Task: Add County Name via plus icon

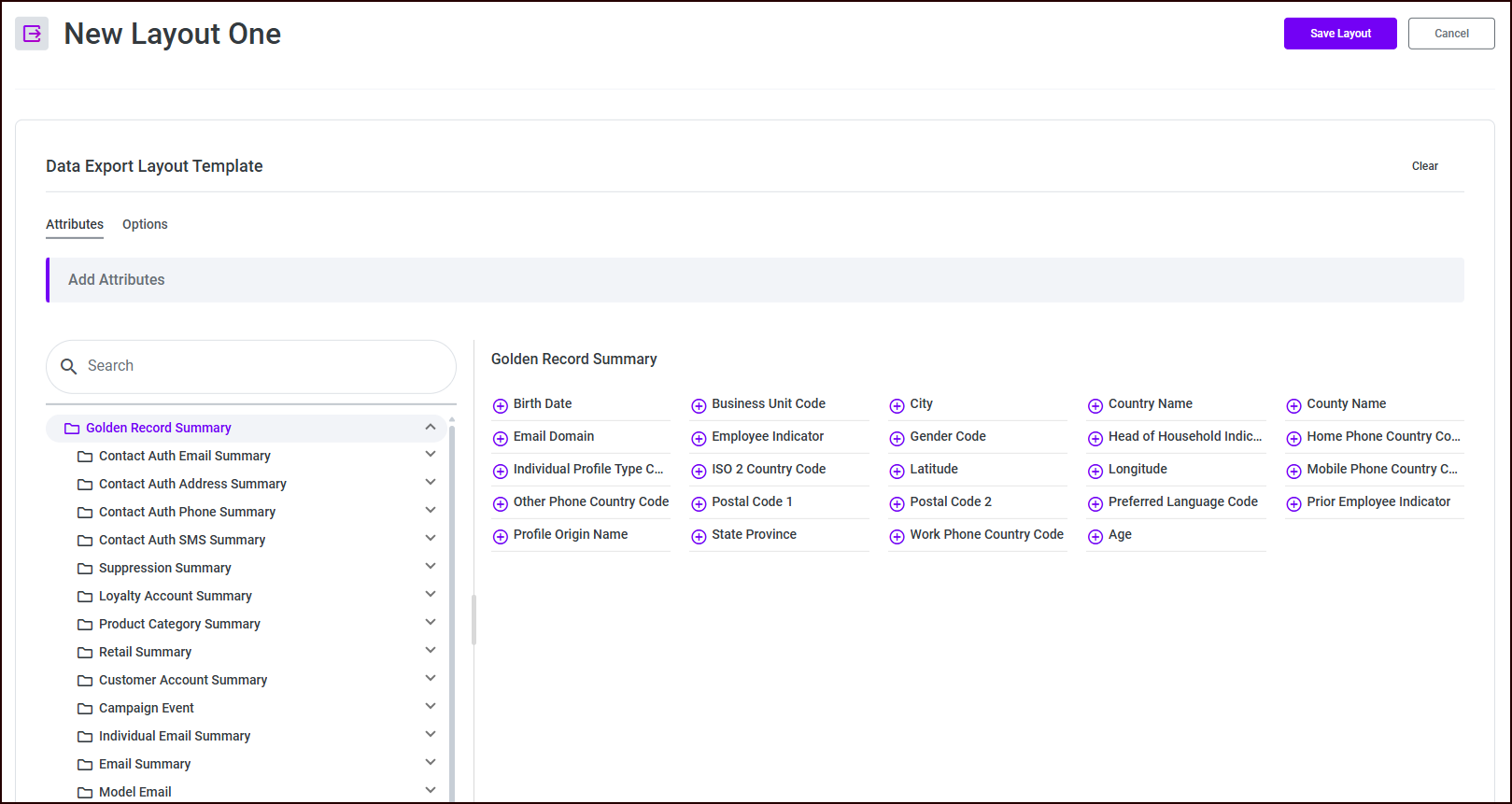Action: [x=1293, y=405]
